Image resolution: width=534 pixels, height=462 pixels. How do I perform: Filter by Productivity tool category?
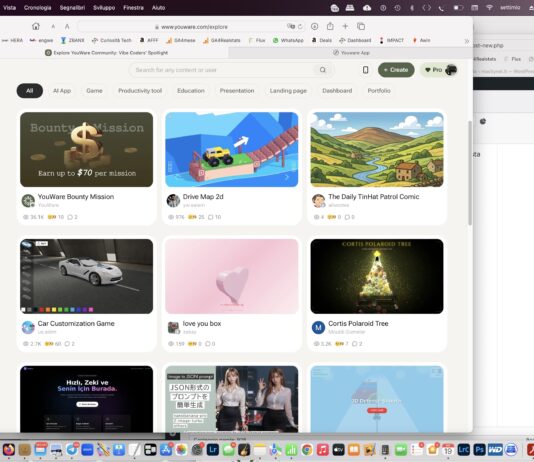point(140,91)
